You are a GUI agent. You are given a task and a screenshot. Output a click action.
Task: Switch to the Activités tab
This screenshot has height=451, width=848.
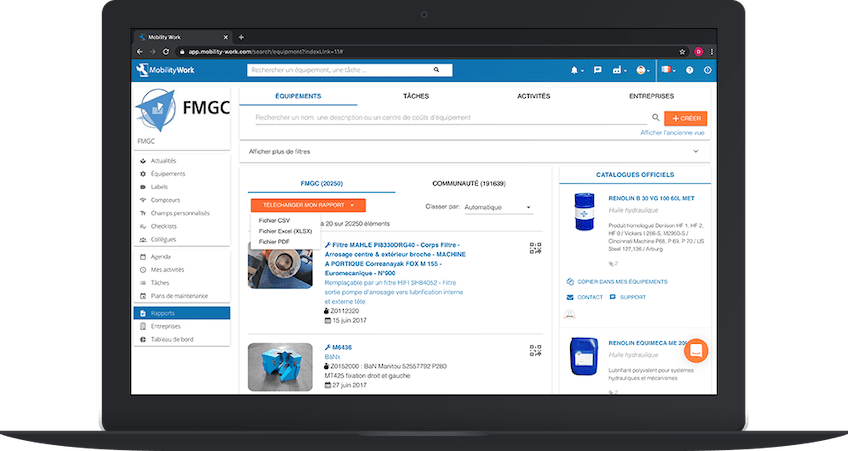click(x=533, y=96)
